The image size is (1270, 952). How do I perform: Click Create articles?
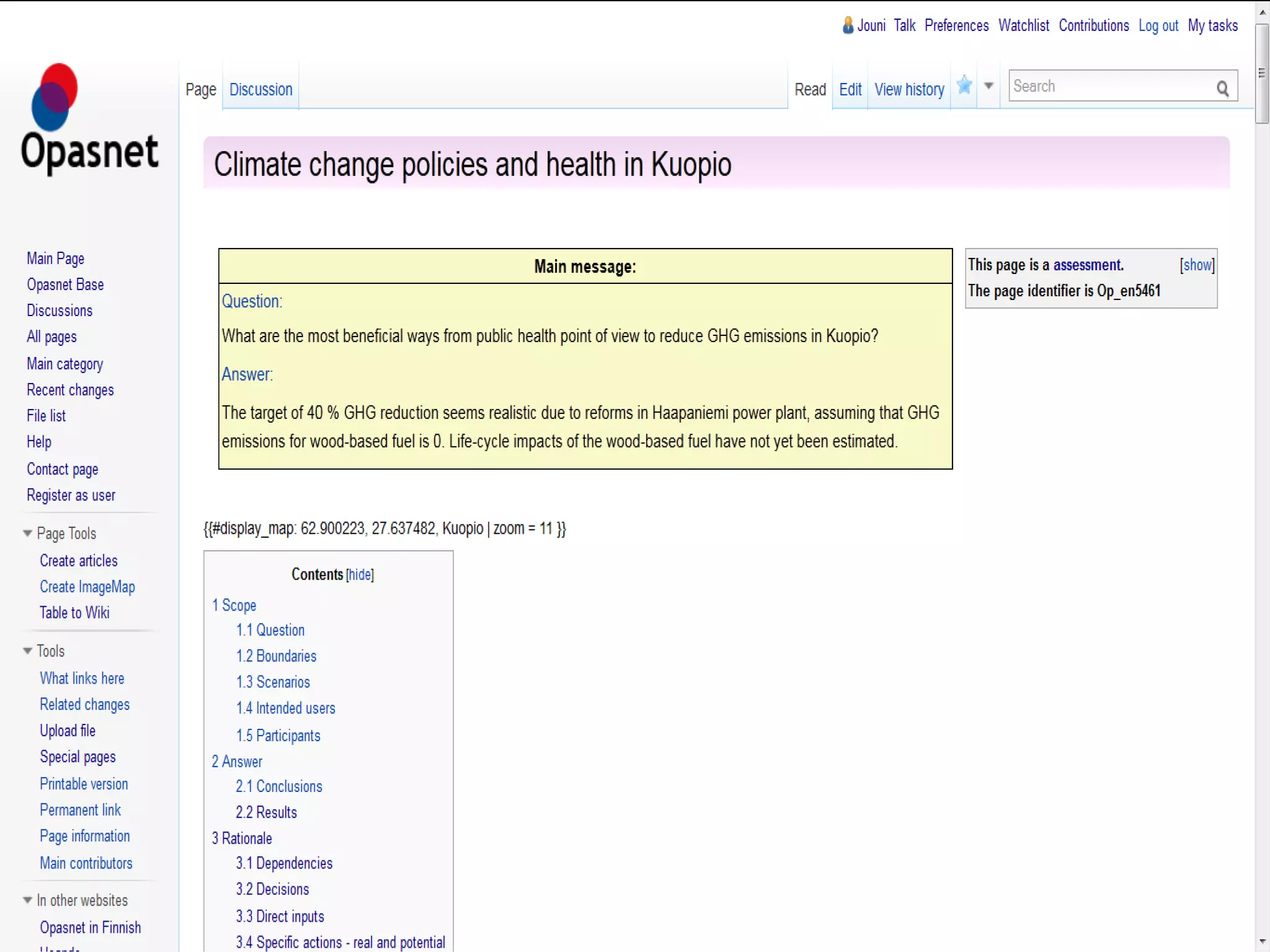pos(79,561)
